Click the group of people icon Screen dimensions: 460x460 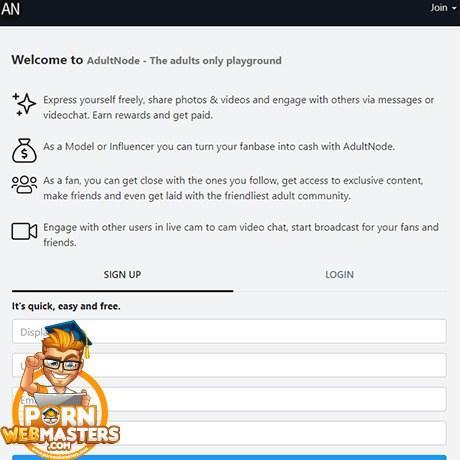click(x=24, y=184)
